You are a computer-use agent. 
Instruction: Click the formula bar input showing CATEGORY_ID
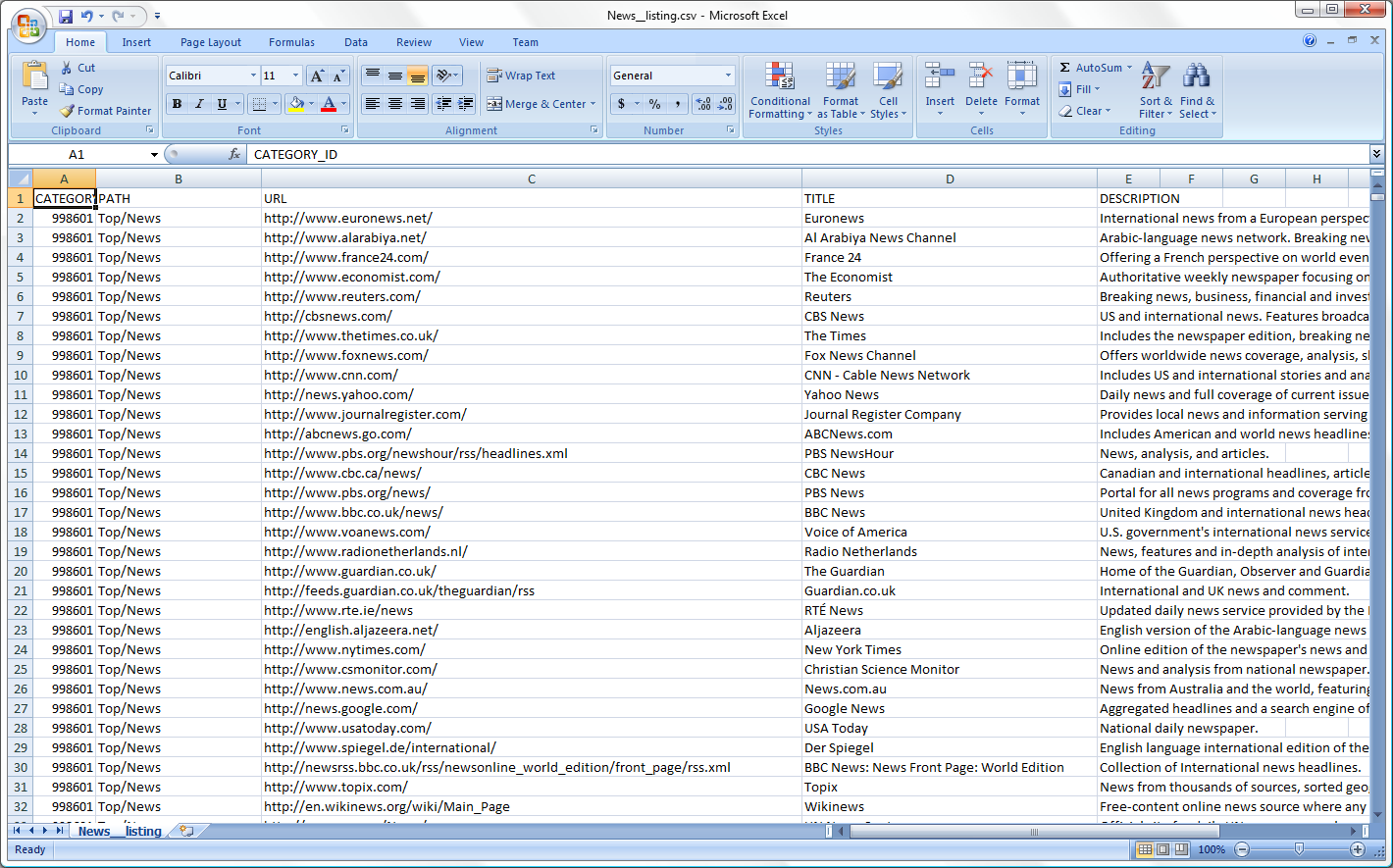pos(809,154)
